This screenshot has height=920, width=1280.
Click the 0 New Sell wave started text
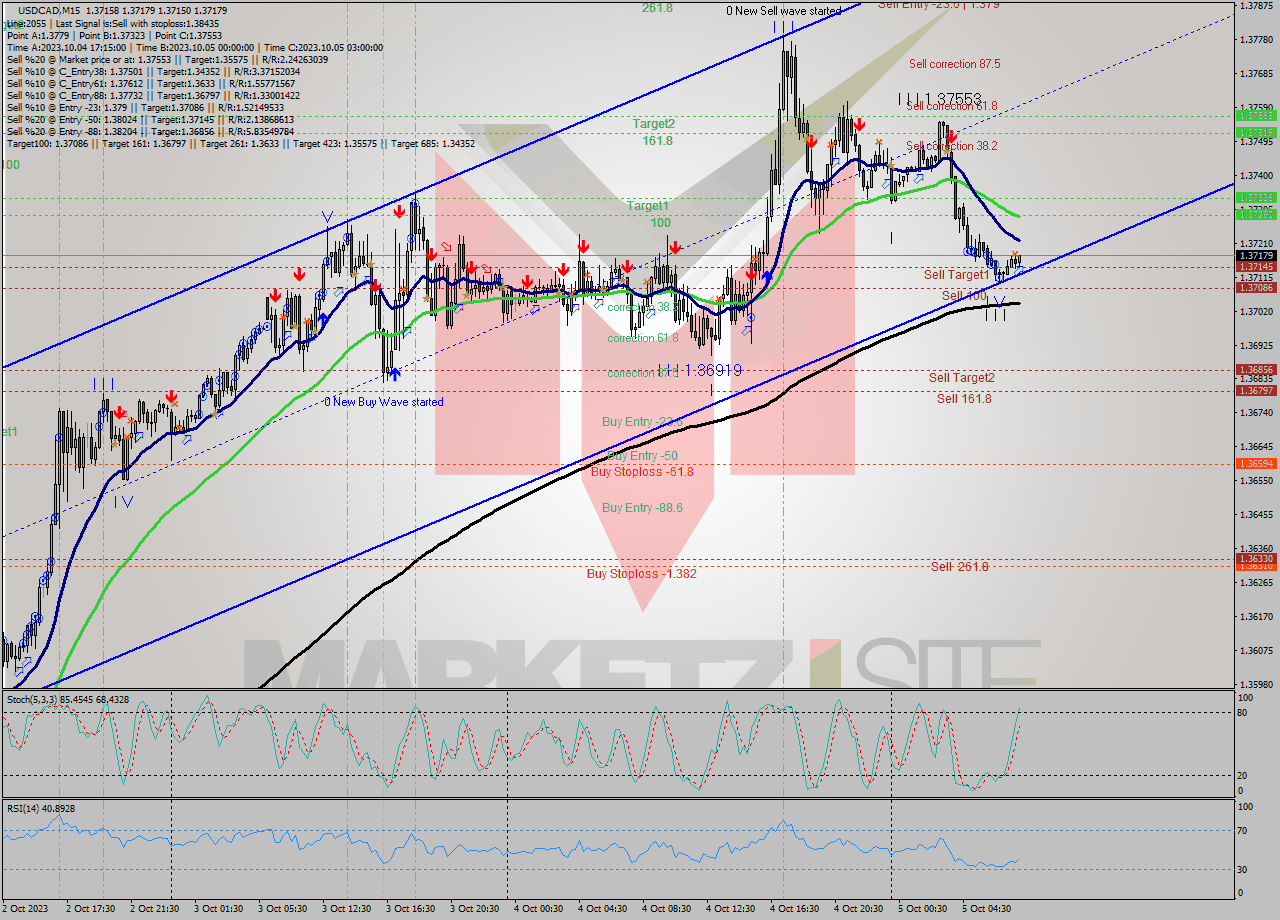(x=785, y=9)
